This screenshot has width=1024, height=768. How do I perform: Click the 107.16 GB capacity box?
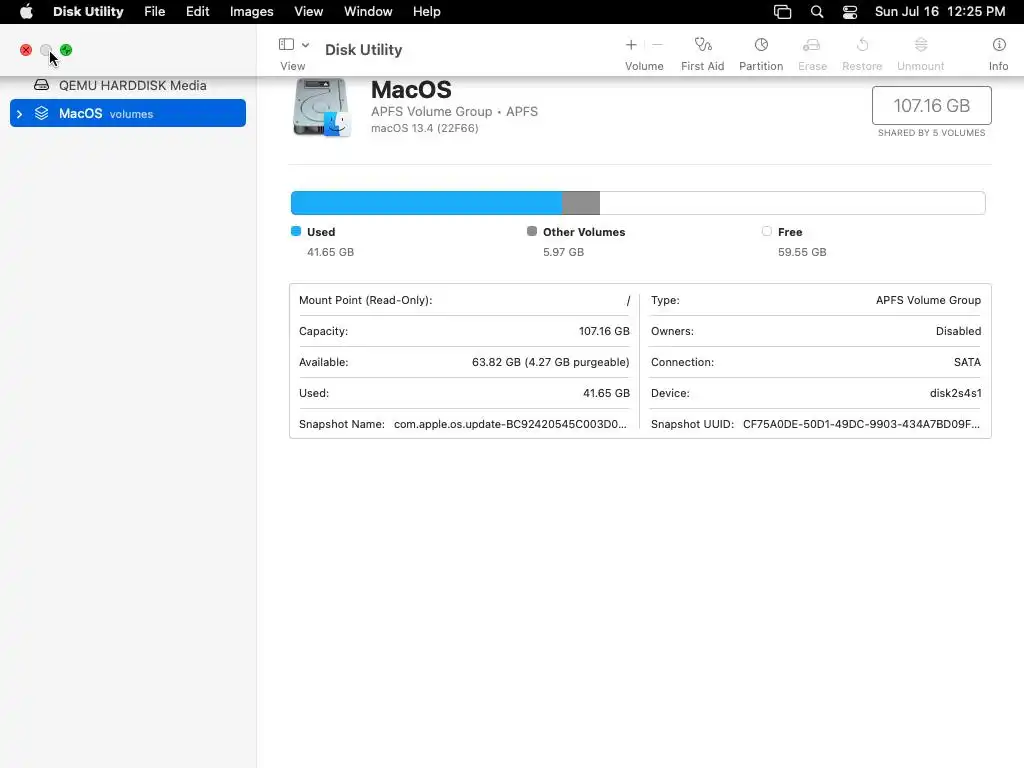pyautogui.click(x=932, y=105)
